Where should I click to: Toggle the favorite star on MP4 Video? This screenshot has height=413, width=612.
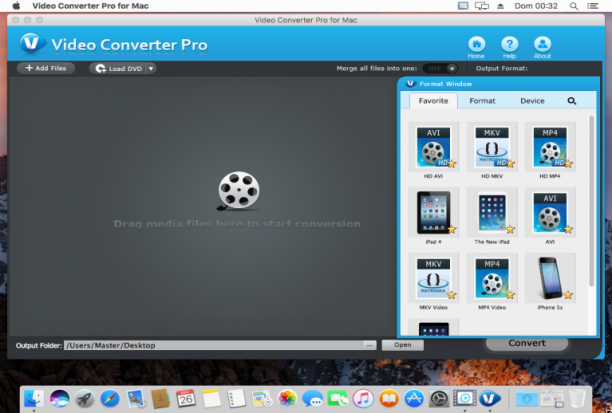(510, 295)
